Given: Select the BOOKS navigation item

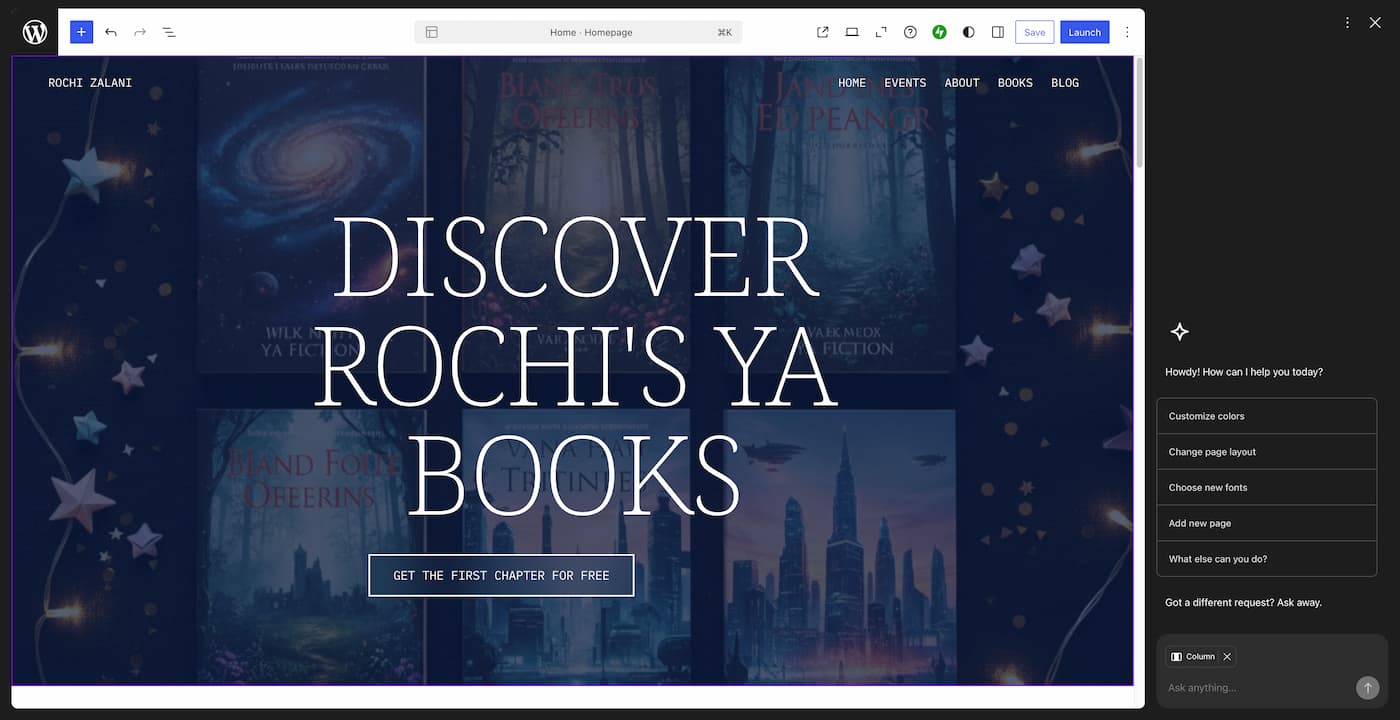Looking at the screenshot, I should (1015, 83).
